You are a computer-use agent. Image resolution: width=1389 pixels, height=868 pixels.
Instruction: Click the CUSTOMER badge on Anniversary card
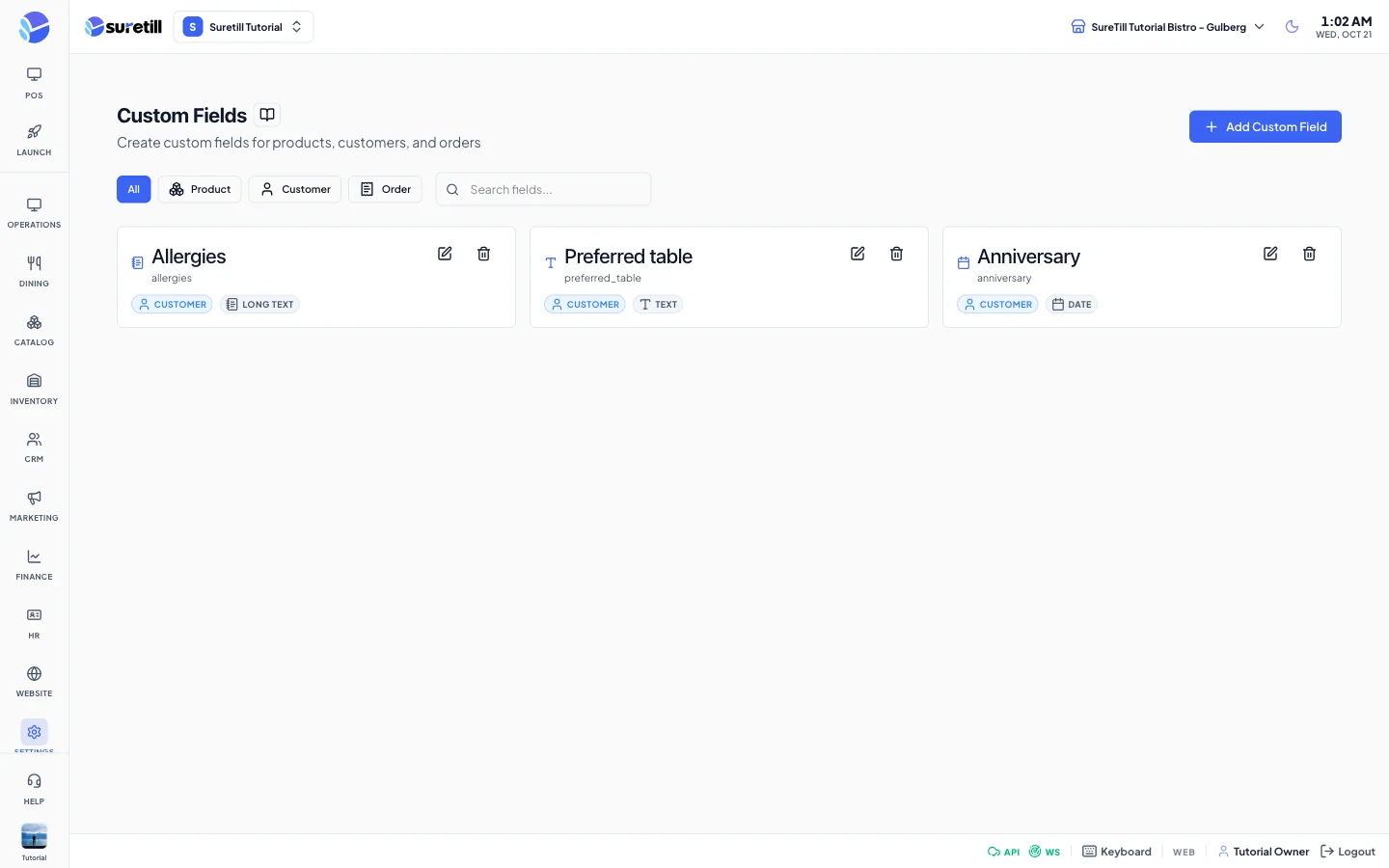(x=997, y=304)
